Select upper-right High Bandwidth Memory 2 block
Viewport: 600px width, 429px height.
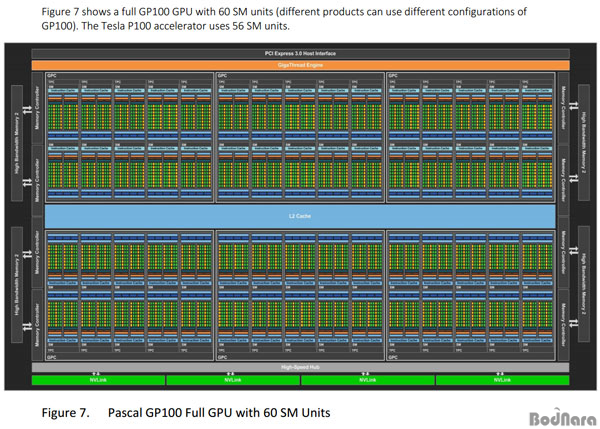584,143
